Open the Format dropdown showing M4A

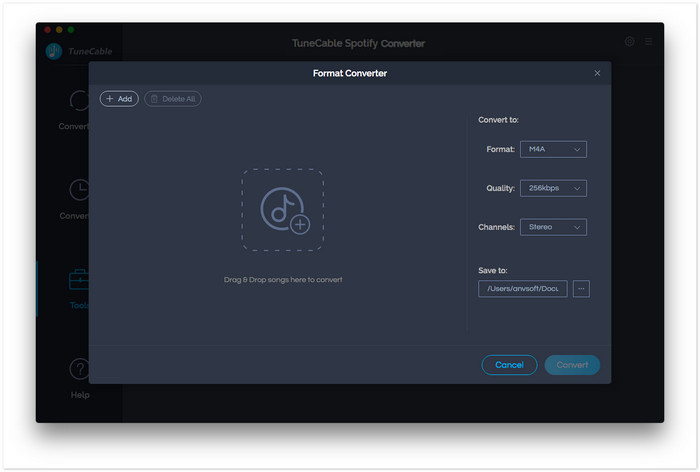coord(553,149)
